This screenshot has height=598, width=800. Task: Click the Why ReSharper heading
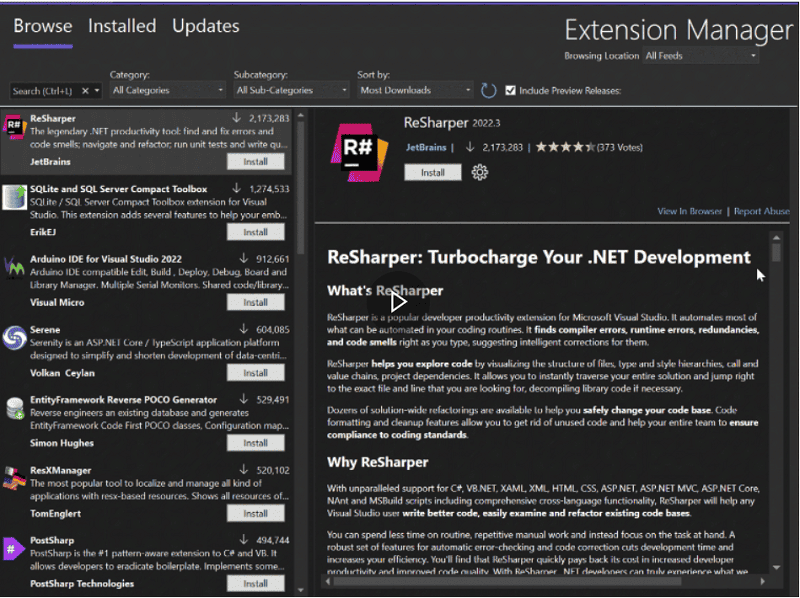(x=378, y=462)
